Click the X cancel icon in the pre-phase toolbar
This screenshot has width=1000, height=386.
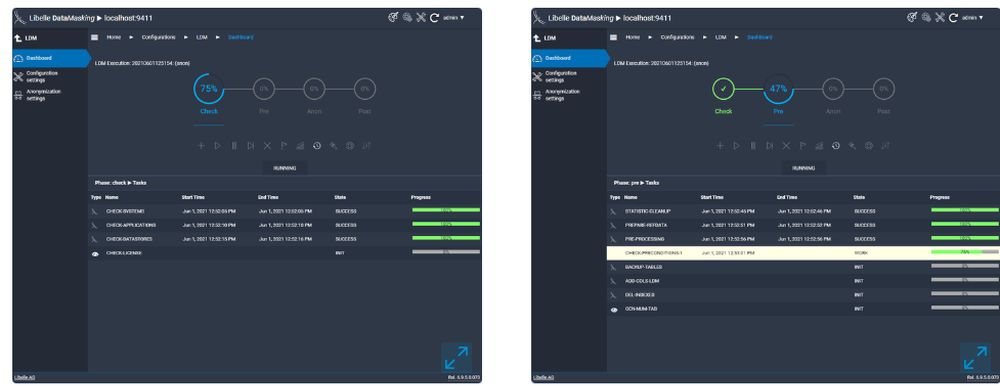(786, 145)
